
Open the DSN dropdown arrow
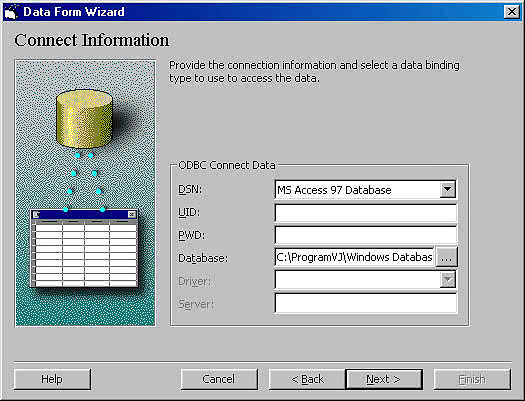coord(447,189)
